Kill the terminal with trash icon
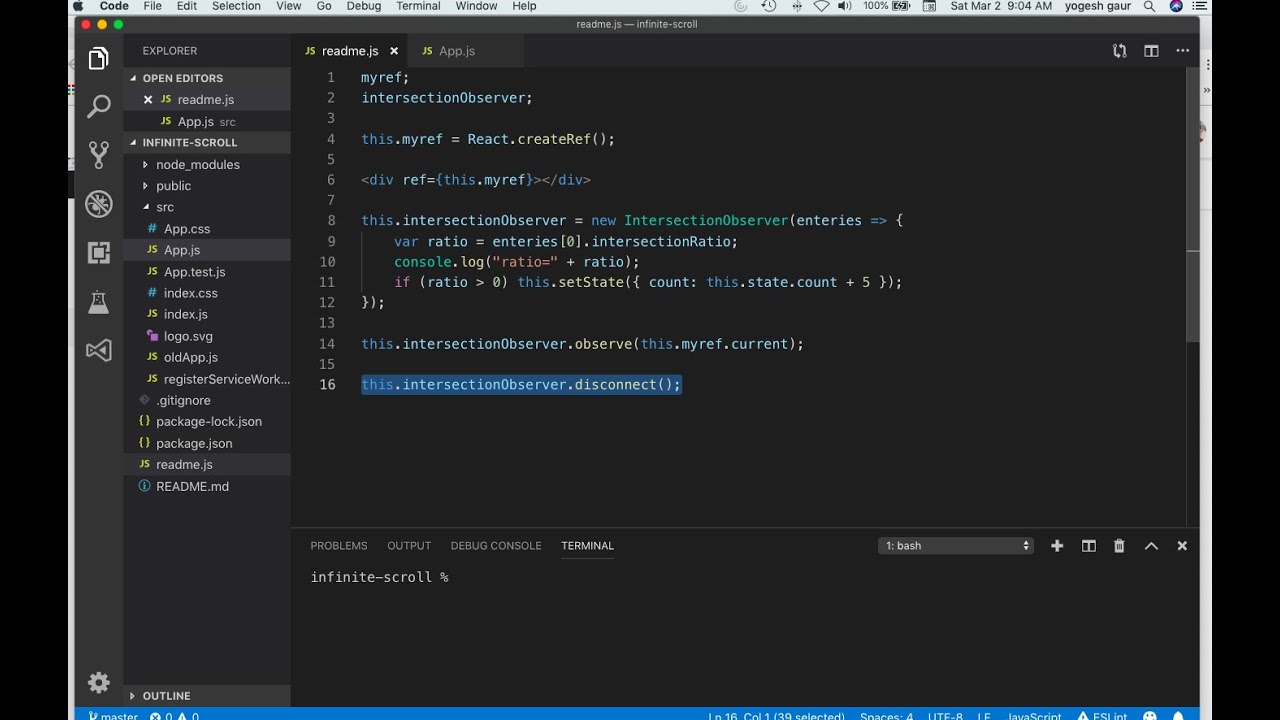 (x=1119, y=546)
